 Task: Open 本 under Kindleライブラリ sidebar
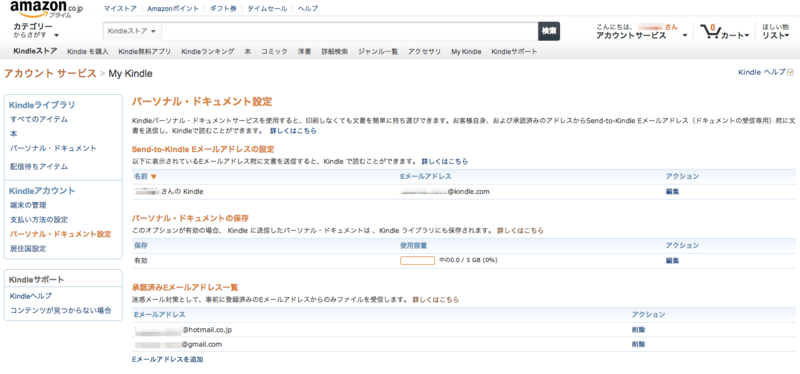(x=14, y=134)
